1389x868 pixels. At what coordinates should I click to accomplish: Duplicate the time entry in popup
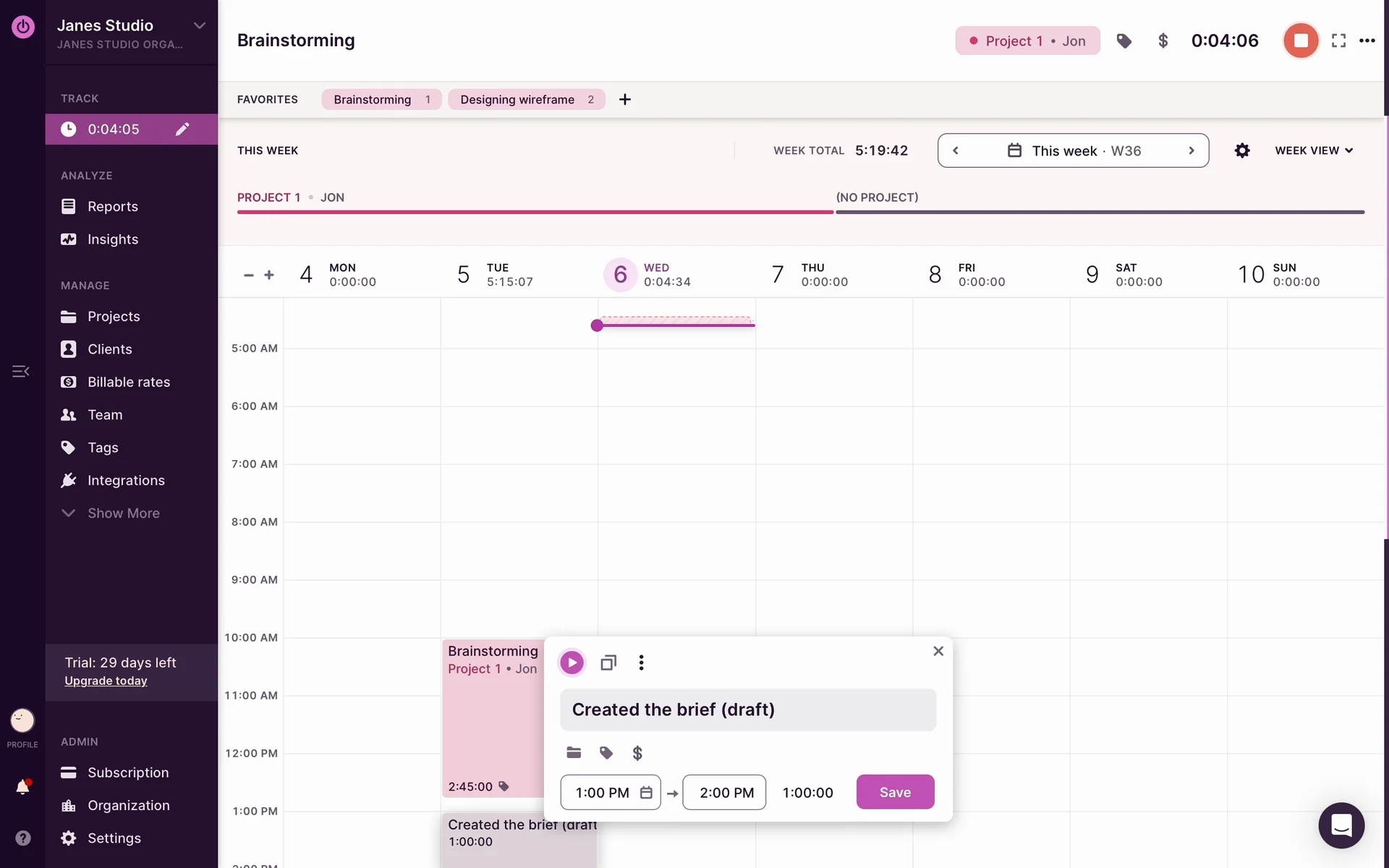(608, 663)
